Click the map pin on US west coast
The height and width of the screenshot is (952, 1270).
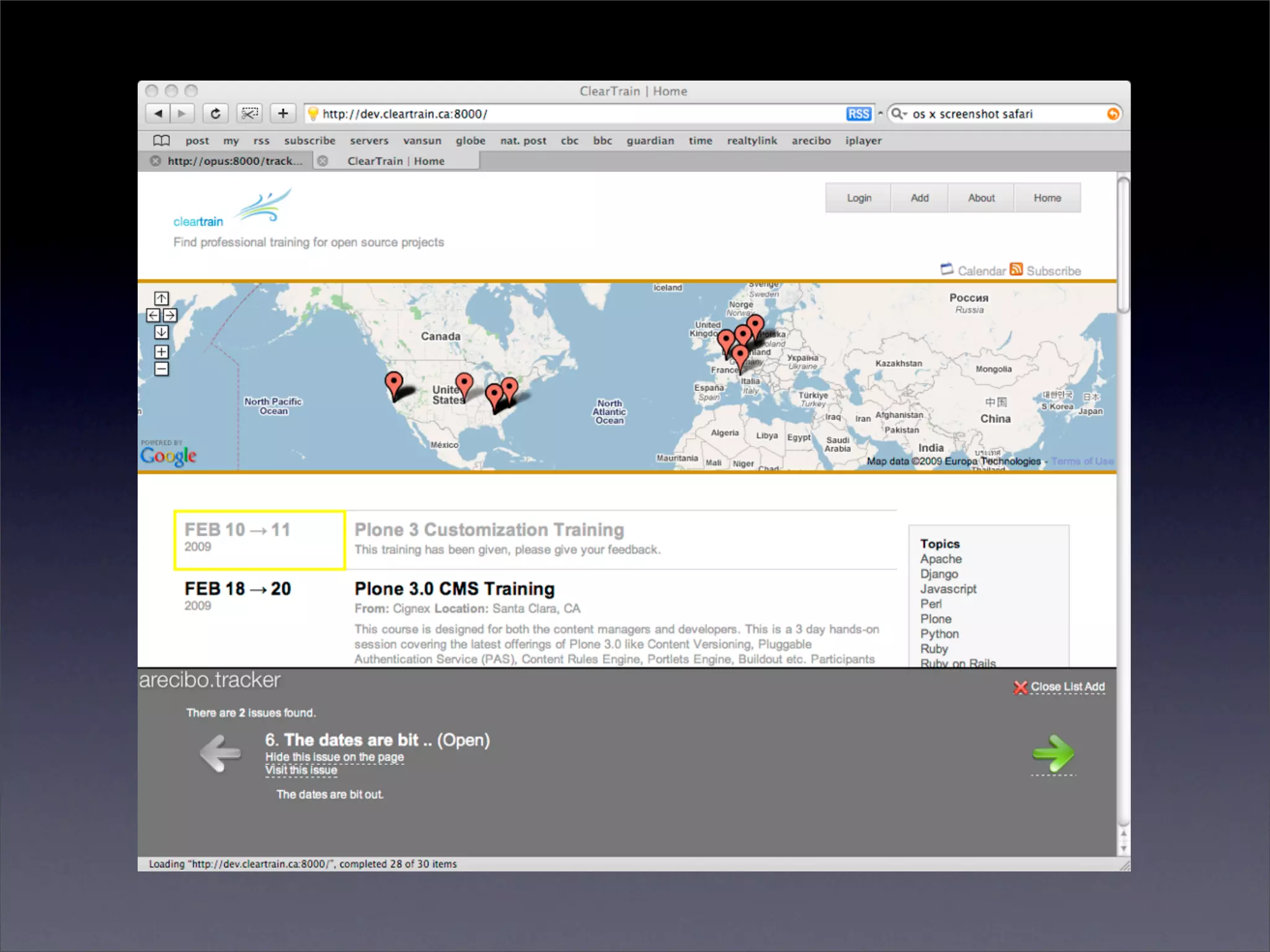pos(394,385)
